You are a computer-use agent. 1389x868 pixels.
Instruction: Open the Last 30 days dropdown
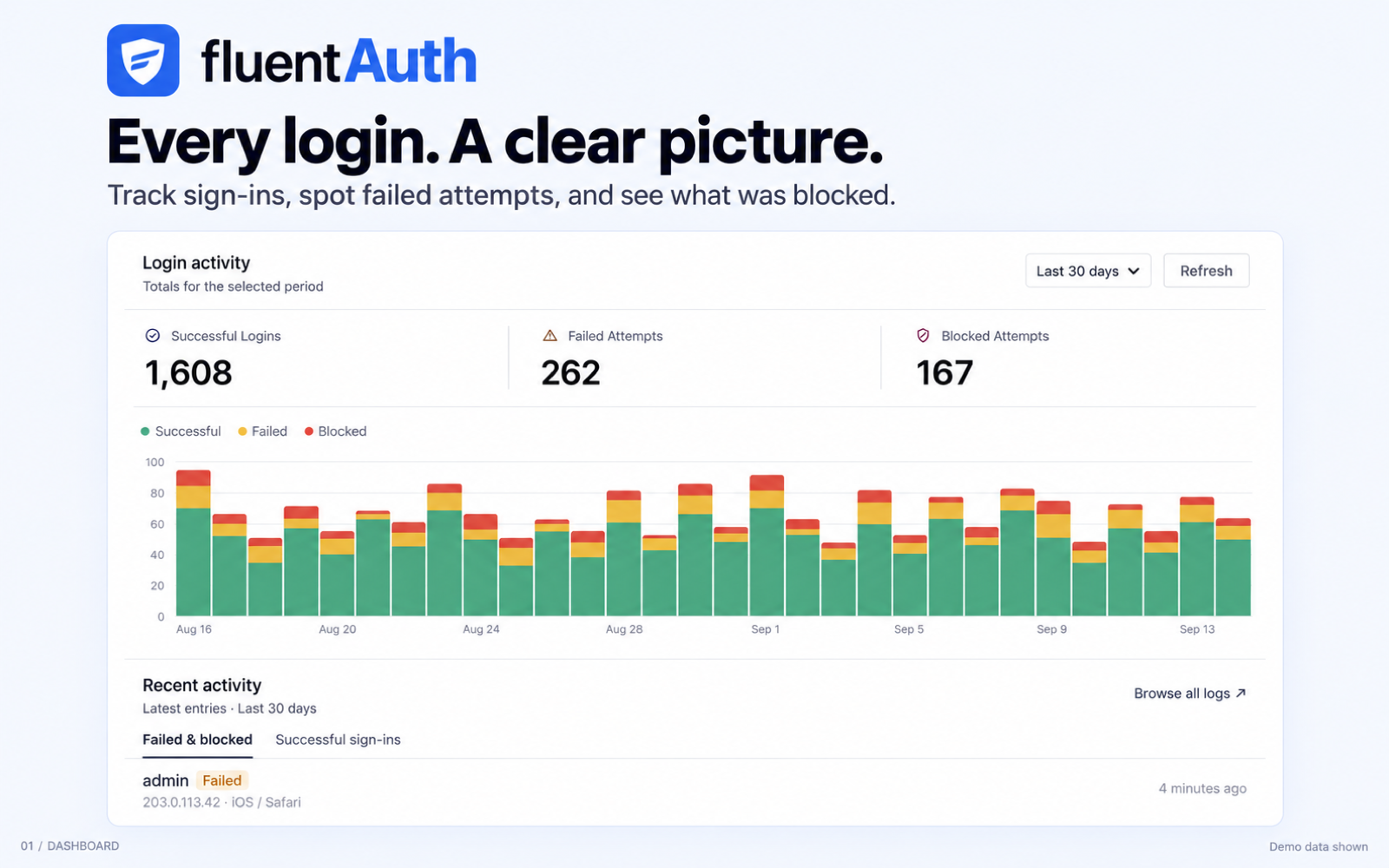click(1088, 271)
